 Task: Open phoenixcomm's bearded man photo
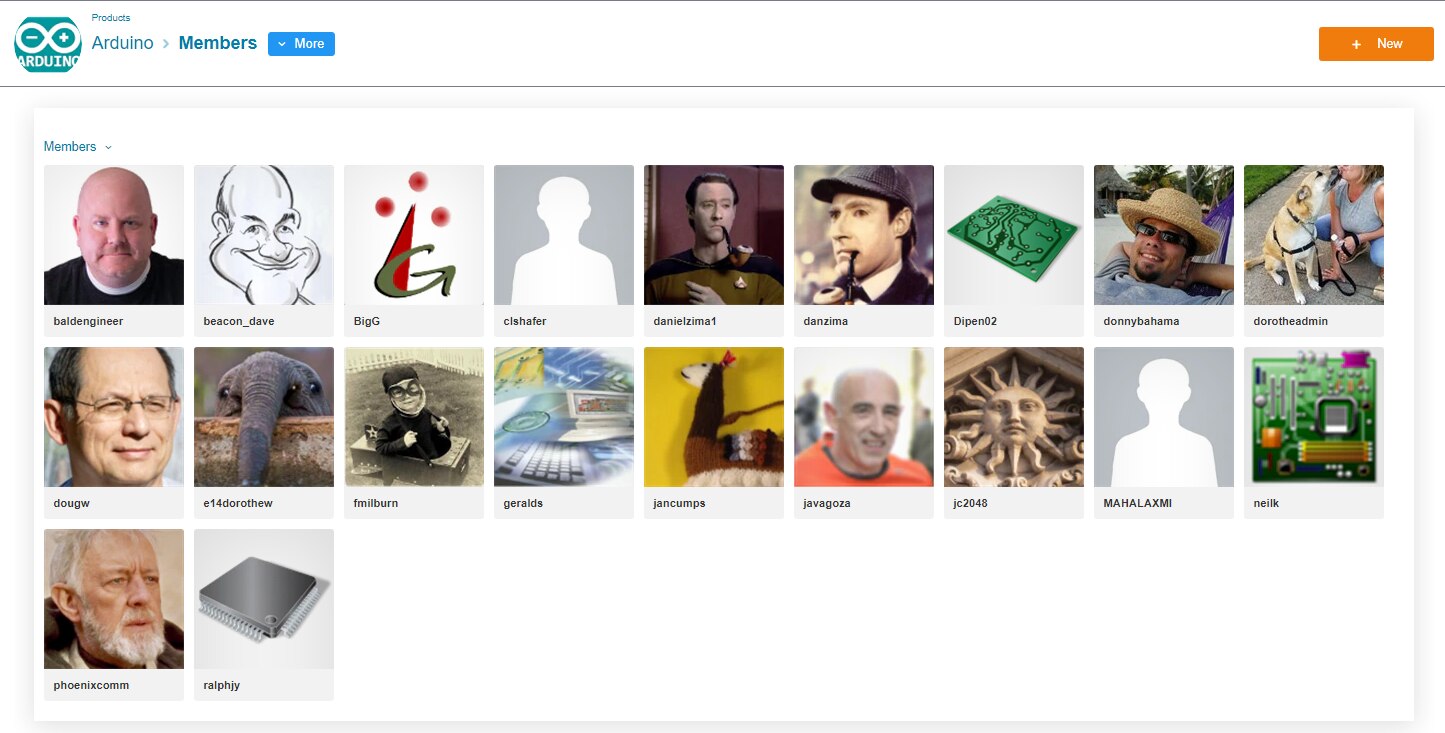(x=114, y=599)
